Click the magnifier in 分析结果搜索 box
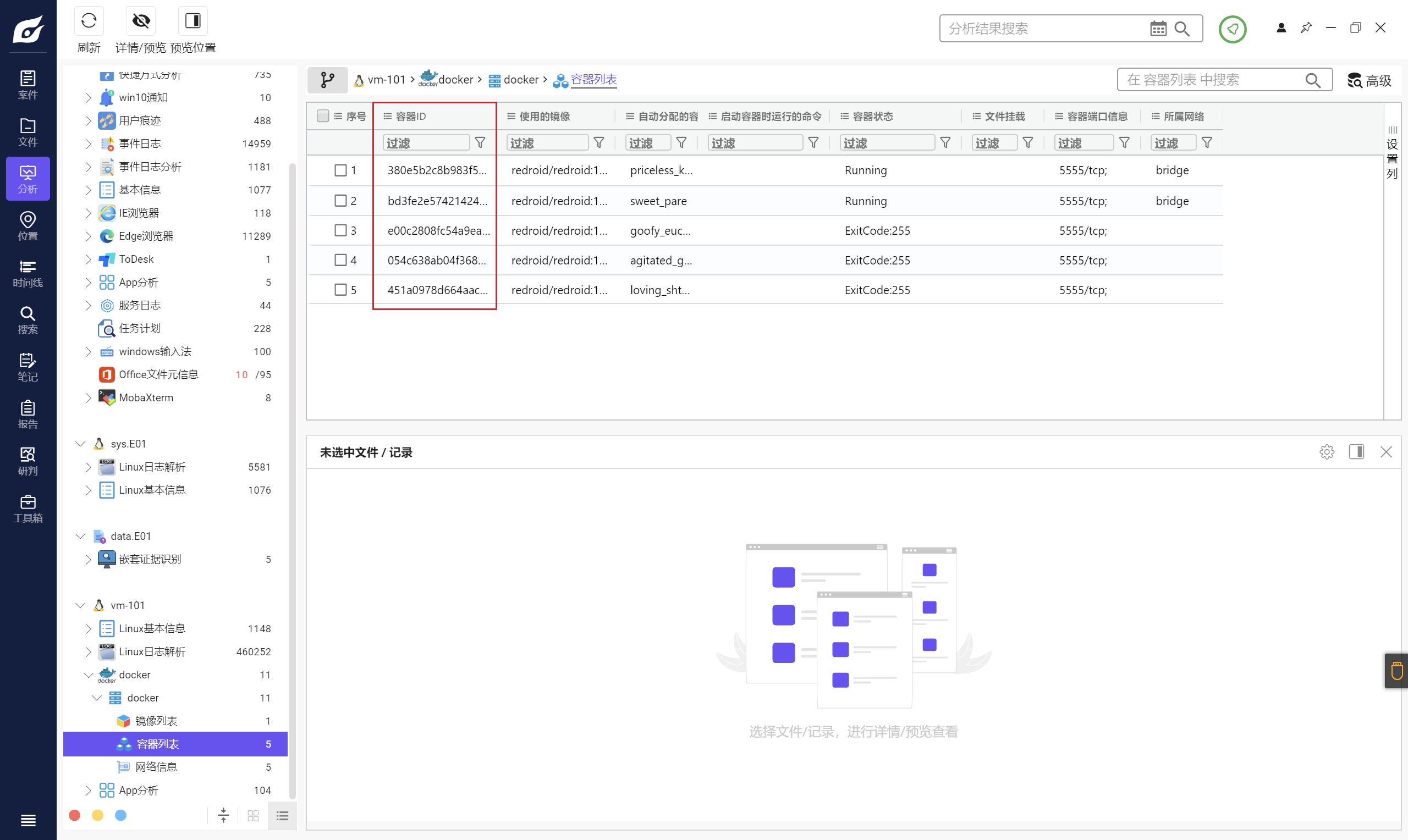Image resolution: width=1408 pixels, height=840 pixels. click(1181, 28)
